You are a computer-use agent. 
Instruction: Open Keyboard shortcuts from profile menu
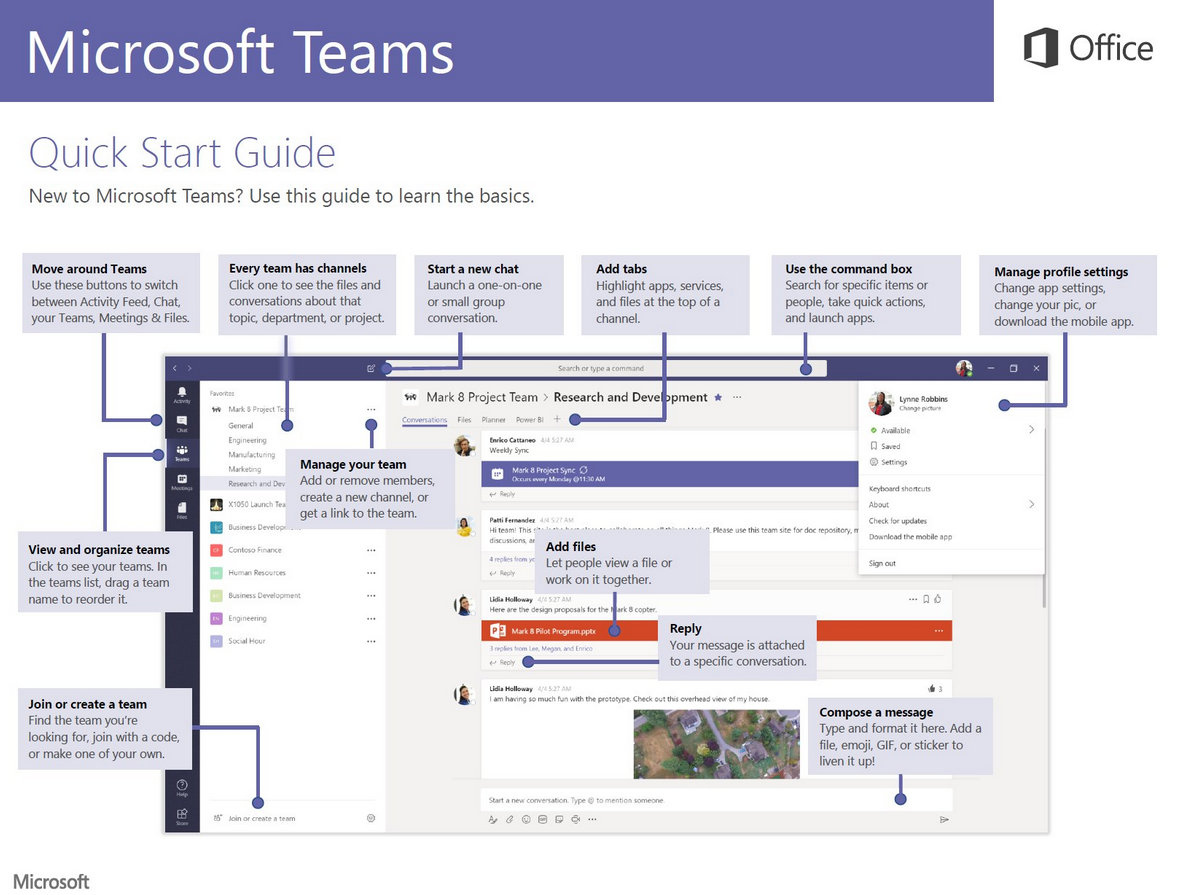[x=900, y=489]
